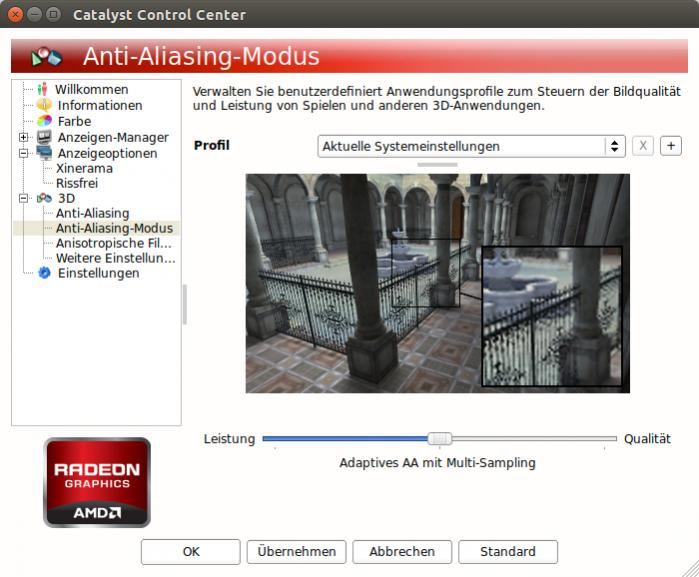Open Weitere Einstellun... page
The width and height of the screenshot is (699, 577).
[x=115, y=258]
